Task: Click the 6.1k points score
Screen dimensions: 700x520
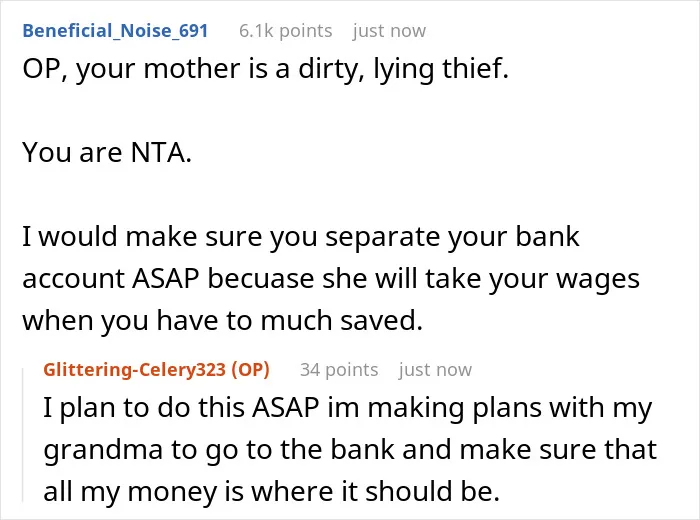Action: coord(286,31)
